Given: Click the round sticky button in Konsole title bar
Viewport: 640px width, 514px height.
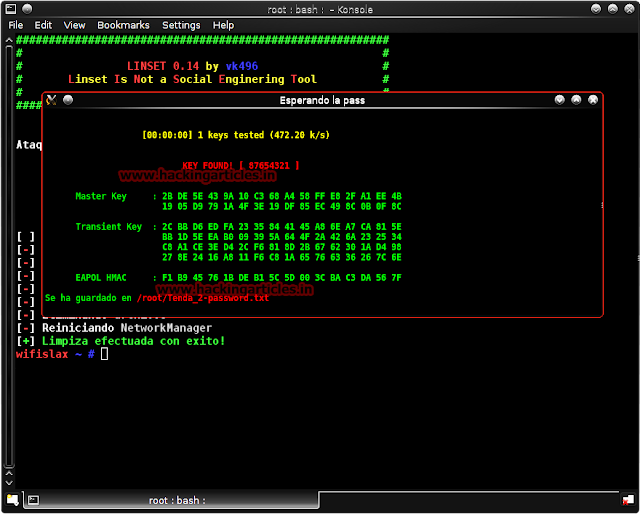Looking at the screenshot, I should point(27,9).
